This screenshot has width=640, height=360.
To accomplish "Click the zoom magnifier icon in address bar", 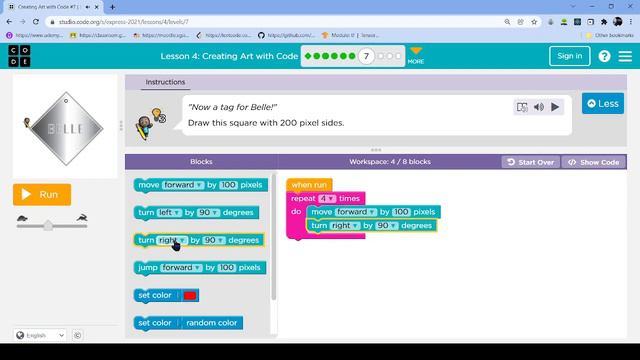I will coord(507,22).
